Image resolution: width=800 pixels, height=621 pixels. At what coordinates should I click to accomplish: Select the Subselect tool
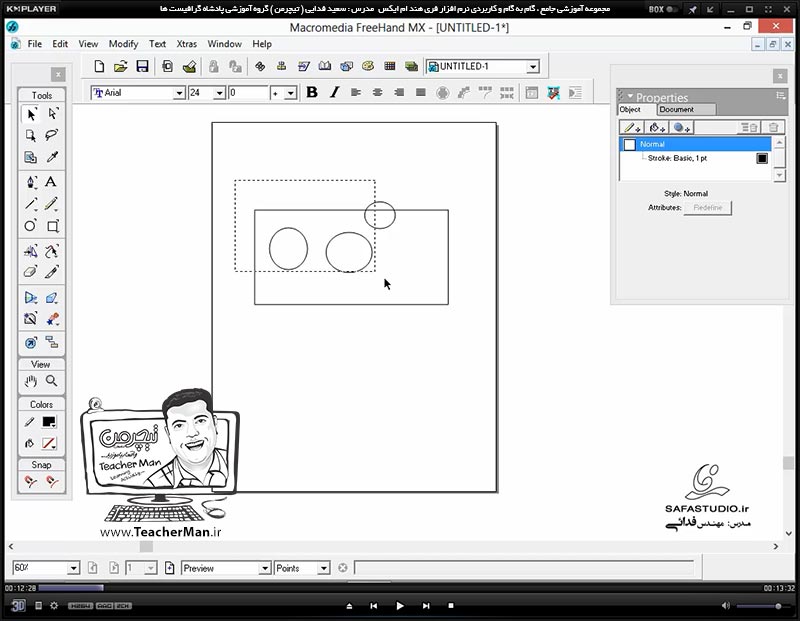[53, 114]
